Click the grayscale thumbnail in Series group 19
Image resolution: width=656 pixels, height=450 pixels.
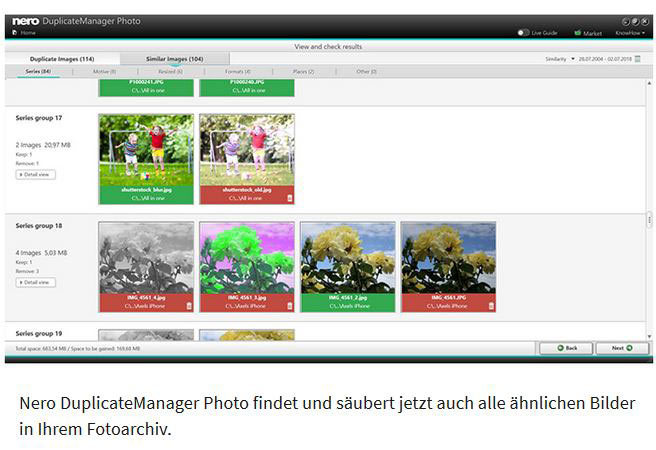click(146, 335)
